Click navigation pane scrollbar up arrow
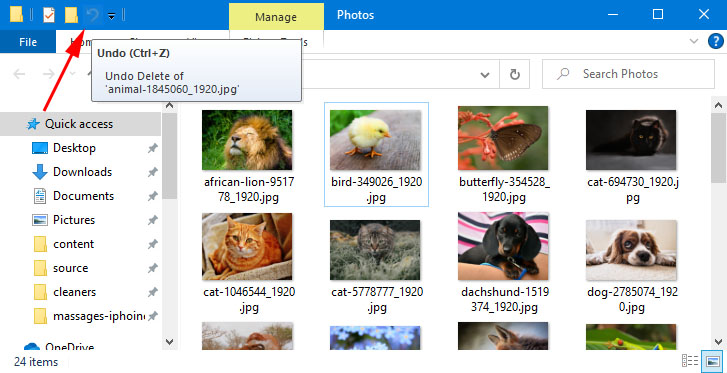The width and height of the screenshot is (727, 373). (169, 106)
